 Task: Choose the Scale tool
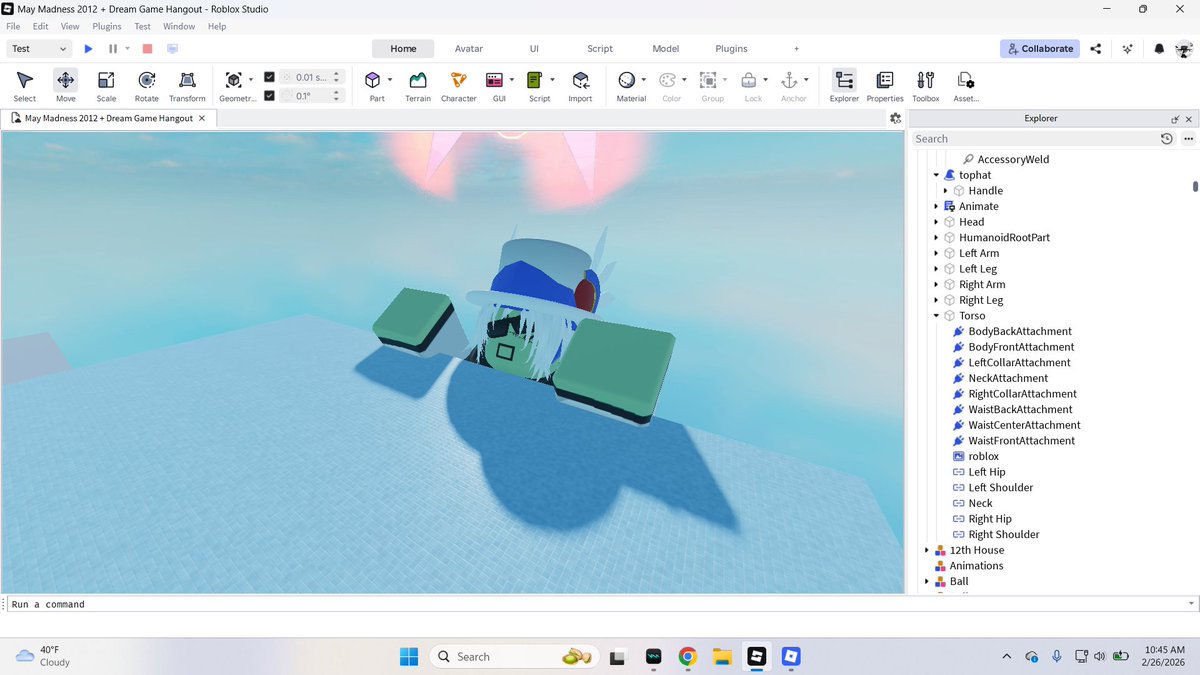pyautogui.click(x=106, y=86)
